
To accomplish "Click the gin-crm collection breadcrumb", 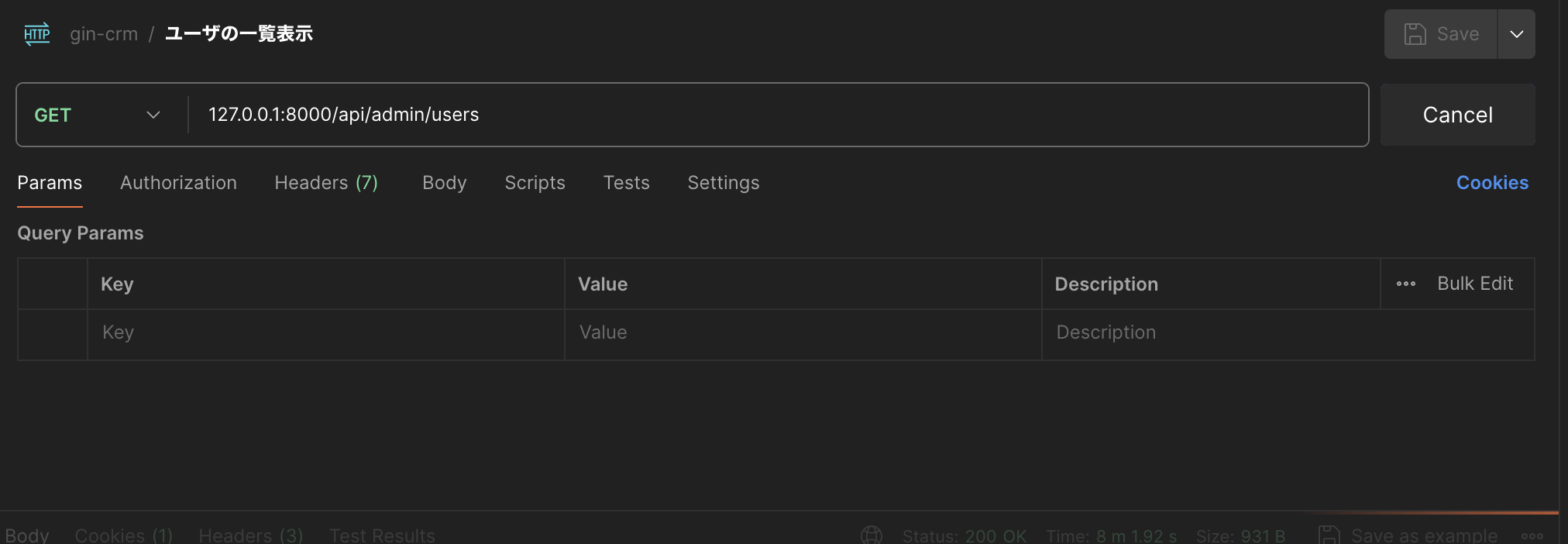I will pos(104,34).
